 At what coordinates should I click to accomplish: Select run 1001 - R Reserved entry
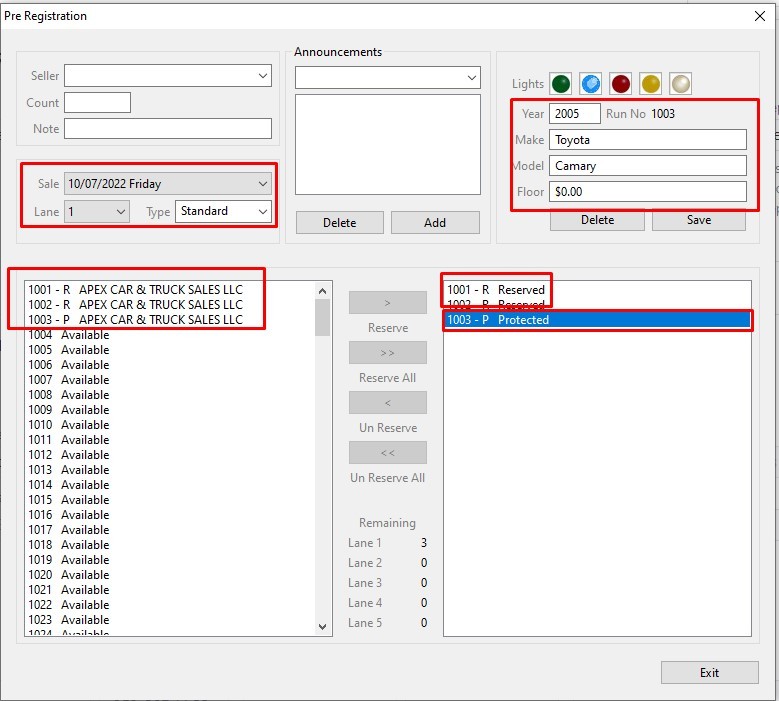[x=496, y=290]
